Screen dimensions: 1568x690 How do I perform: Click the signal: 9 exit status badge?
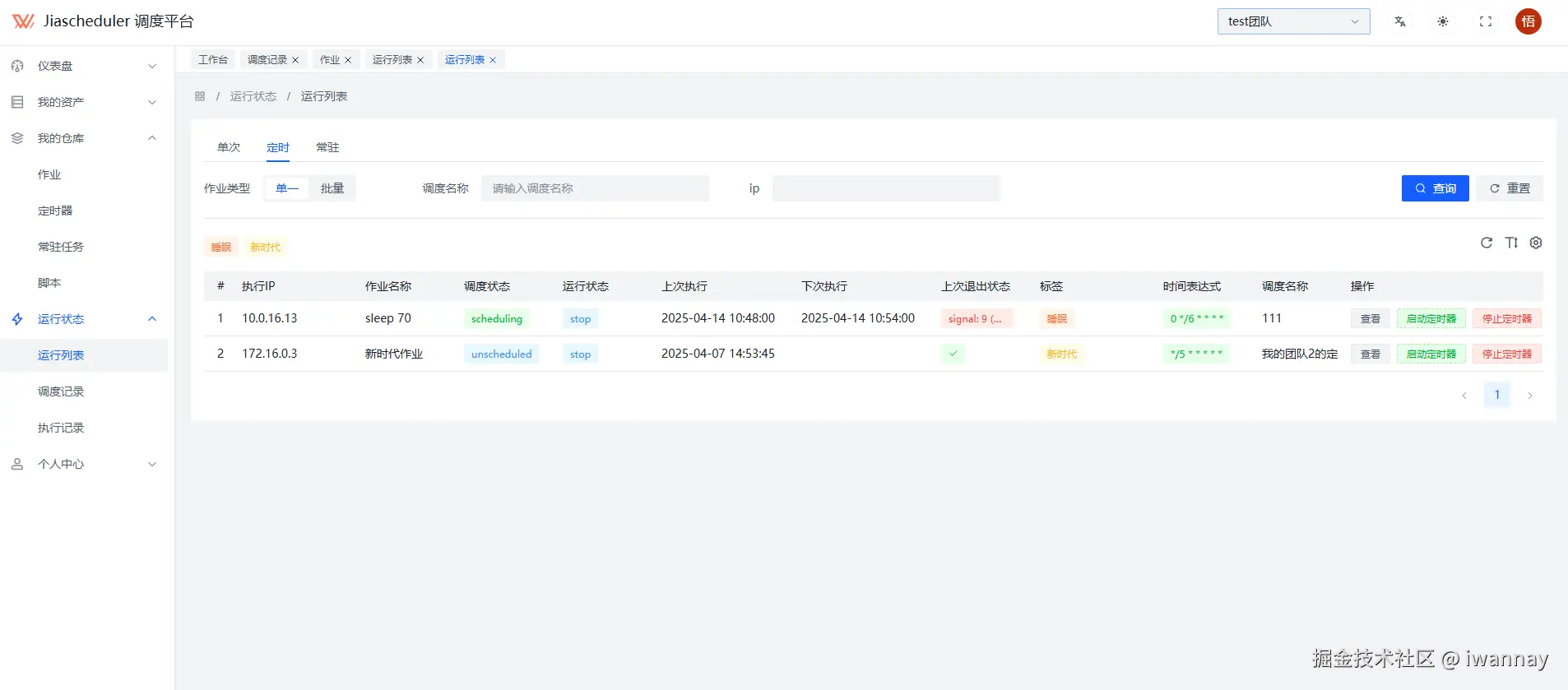pyautogui.click(x=976, y=319)
